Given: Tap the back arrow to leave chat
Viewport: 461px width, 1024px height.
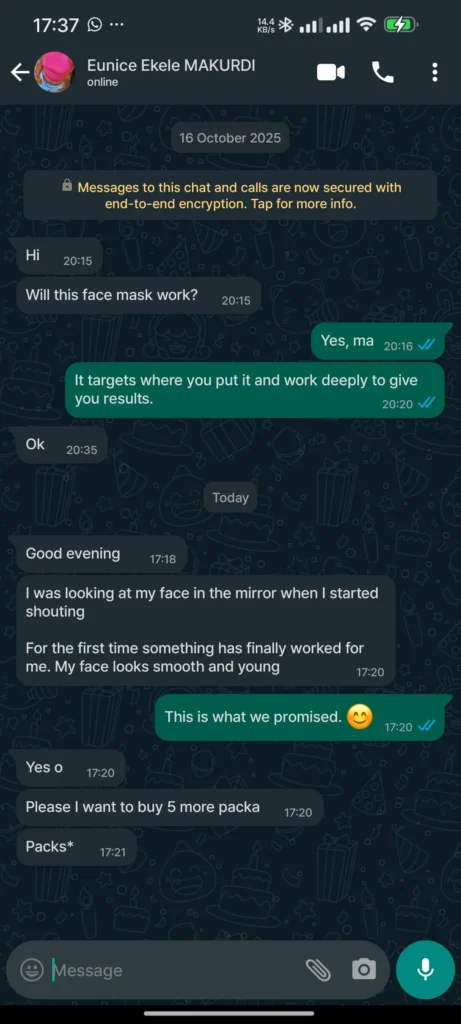Looking at the screenshot, I should 20,72.
